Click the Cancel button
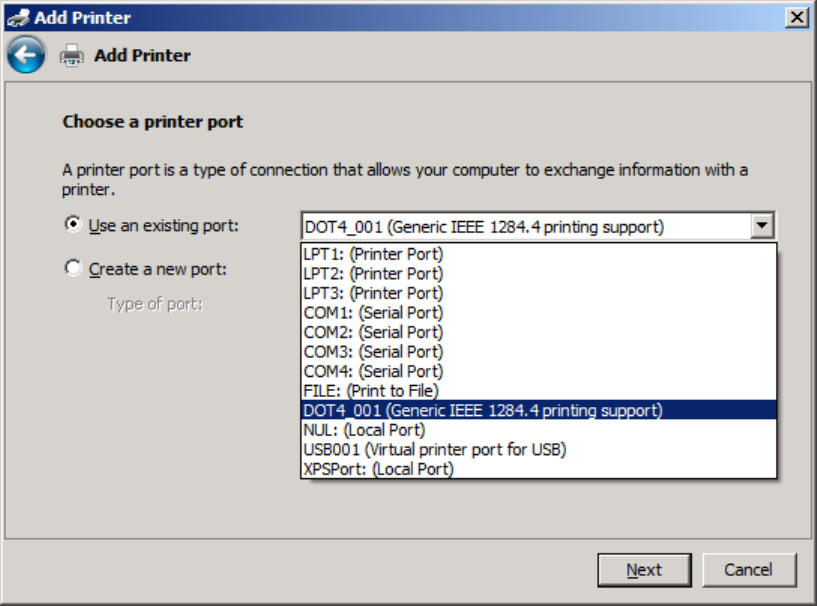817x606 pixels. coord(748,570)
